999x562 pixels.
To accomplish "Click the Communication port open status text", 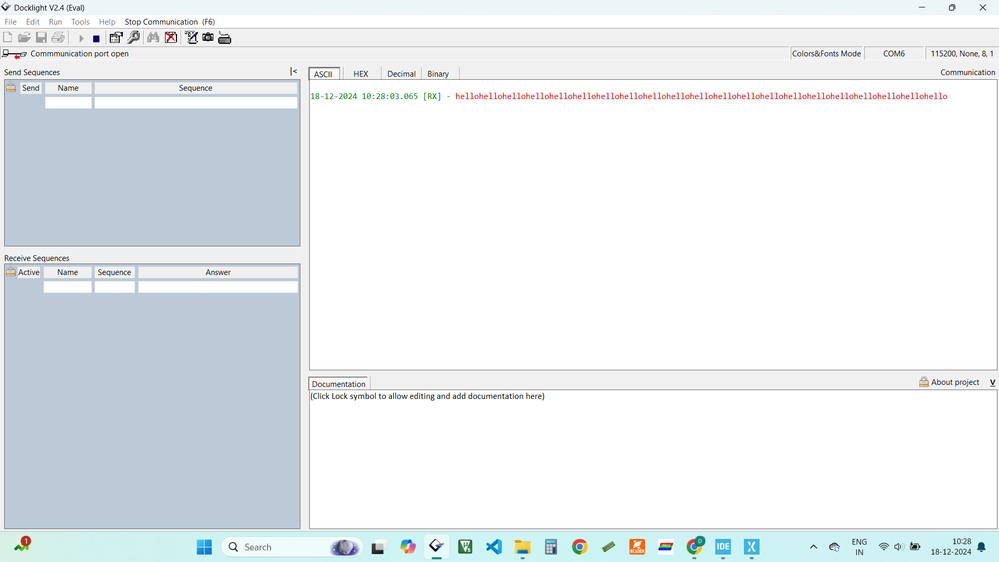I will (80, 54).
